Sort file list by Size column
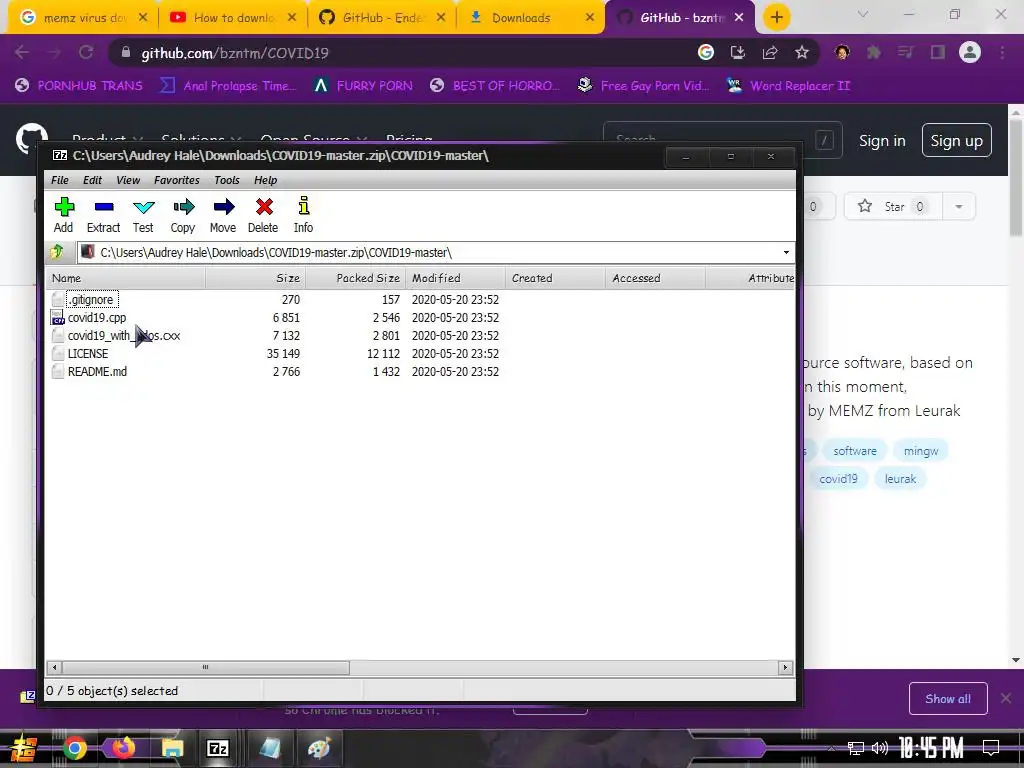The image size is (1024, 768). coord(255,278)
